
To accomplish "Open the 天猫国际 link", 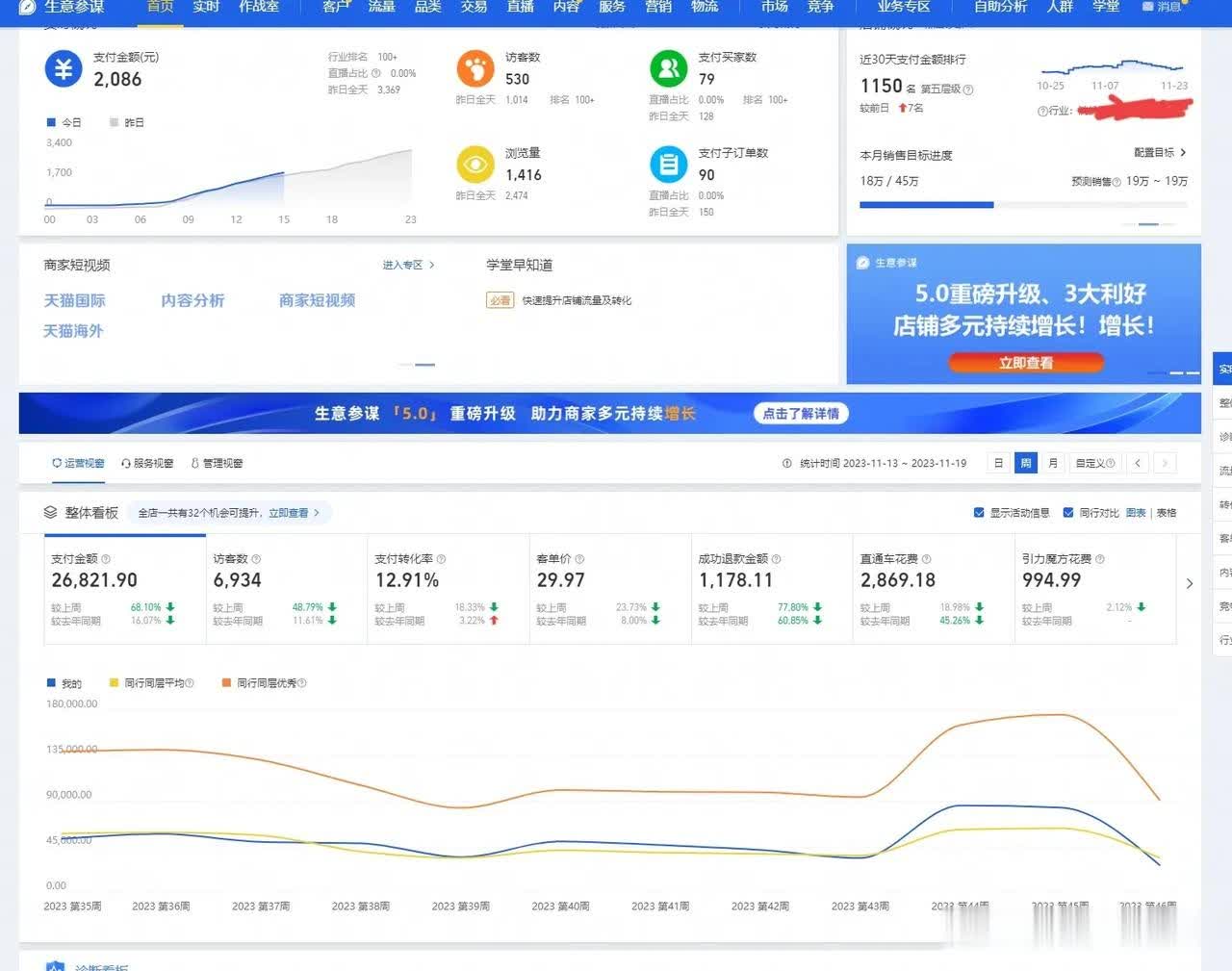I will [74, 301].
